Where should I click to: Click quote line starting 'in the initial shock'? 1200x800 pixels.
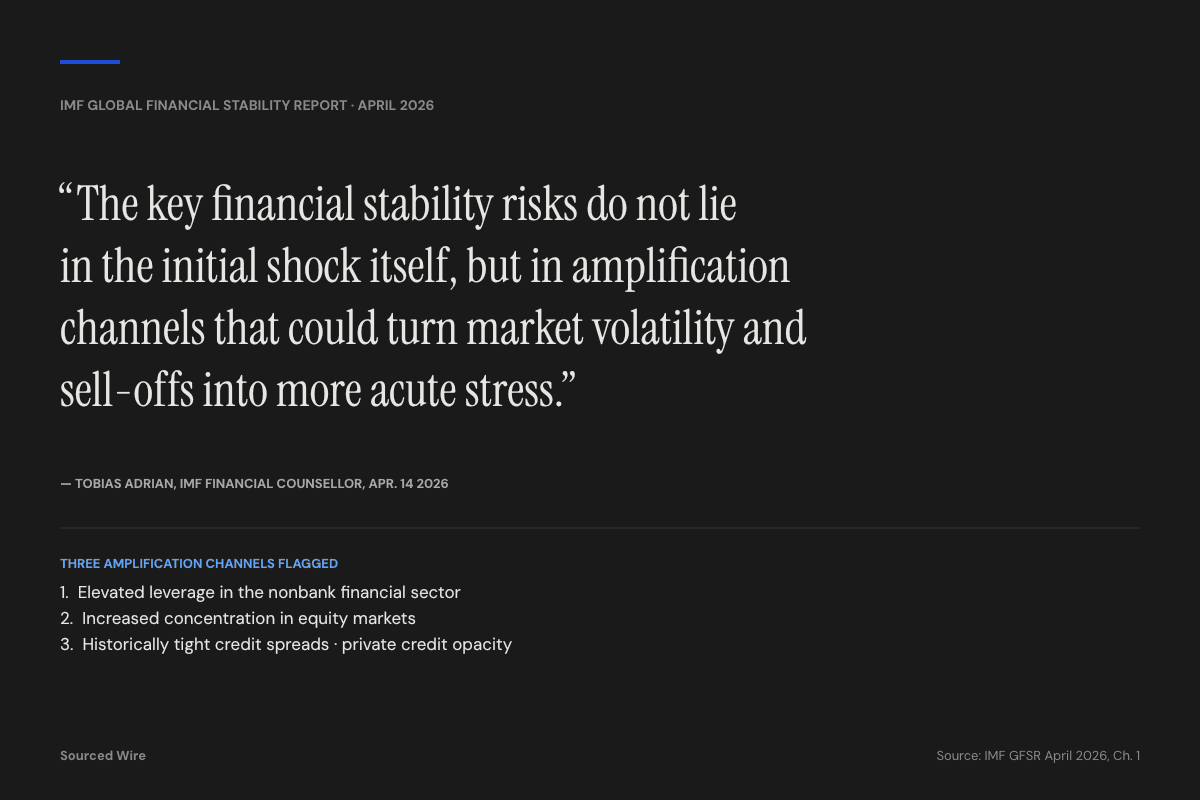(425, 266)
